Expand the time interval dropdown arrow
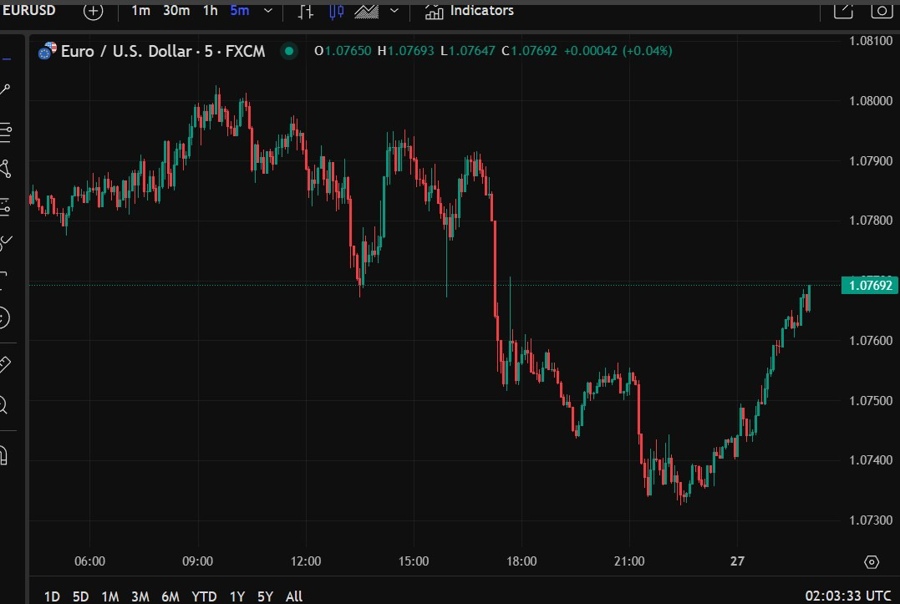The width and height of the screenshot is (900, 604). [x=266, y=11]
